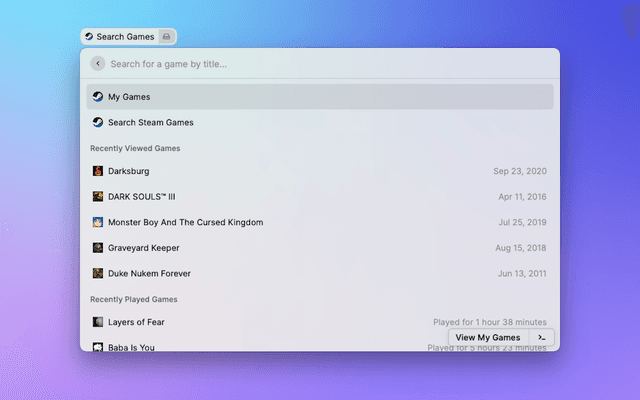The width and height of the screenshot is (640, 400).
Task: Open the actions panel next to View My Games
Action: click(x=541, y=338)
